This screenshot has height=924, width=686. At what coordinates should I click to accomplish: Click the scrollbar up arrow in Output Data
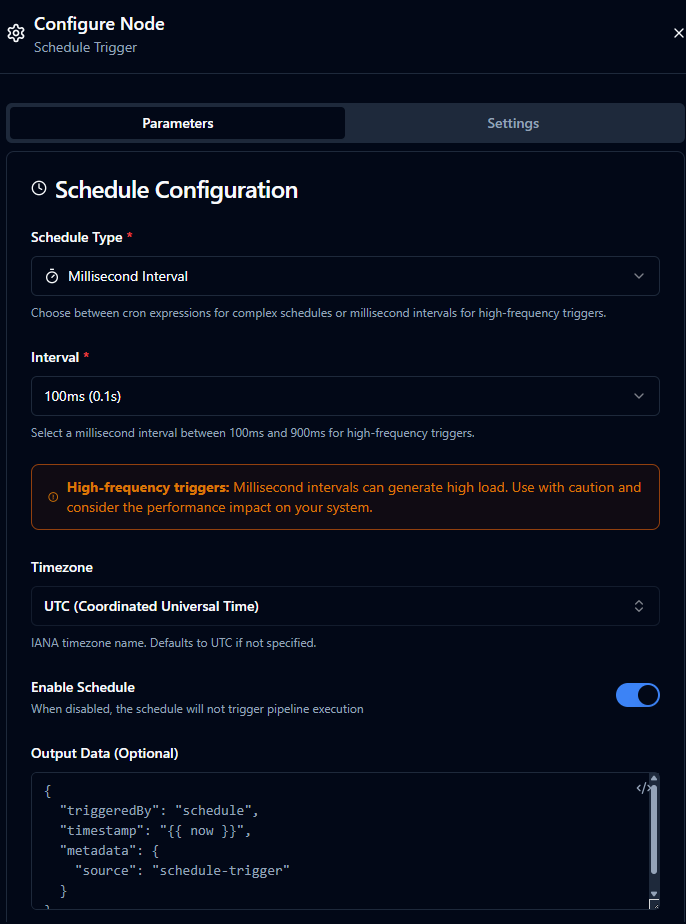654,780
